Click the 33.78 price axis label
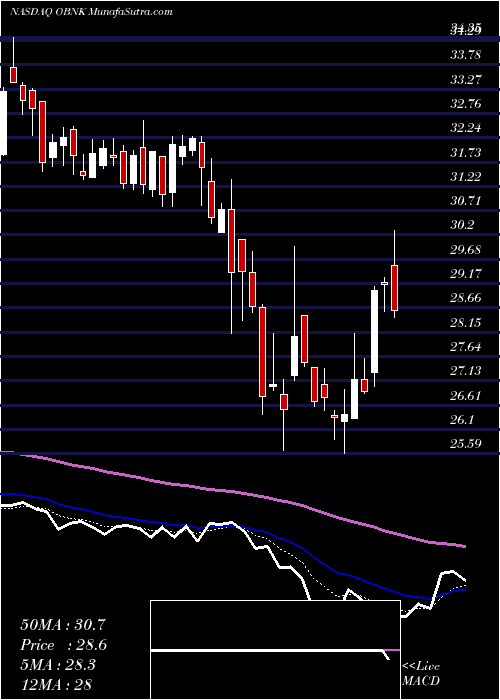Screen dimensions: 500x700 tap(466, 55)
